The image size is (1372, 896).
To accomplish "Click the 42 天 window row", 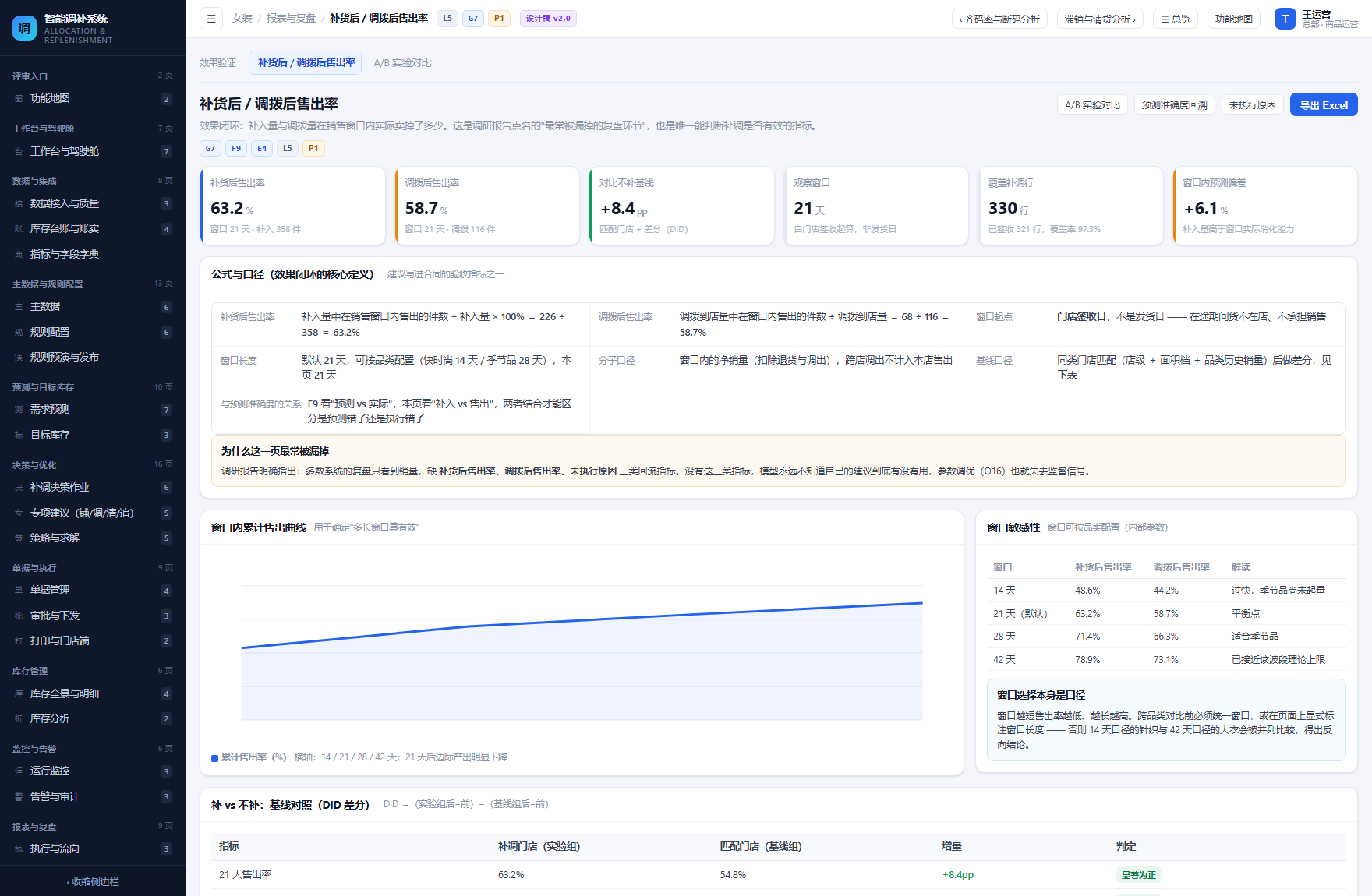I will click(x=1166, y=660).
